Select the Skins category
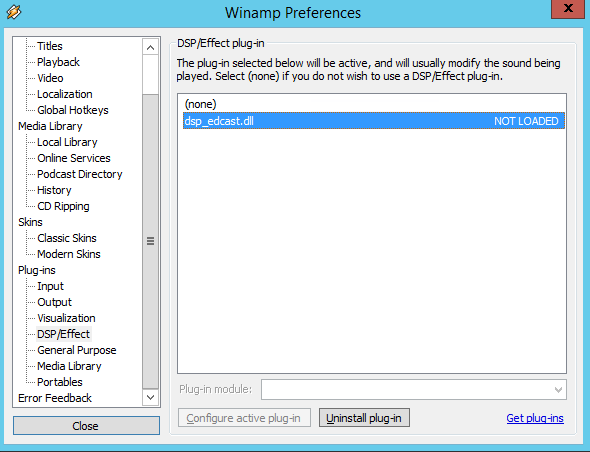The width and height of the screenshot is (590, 452). [x=30, y=222]
